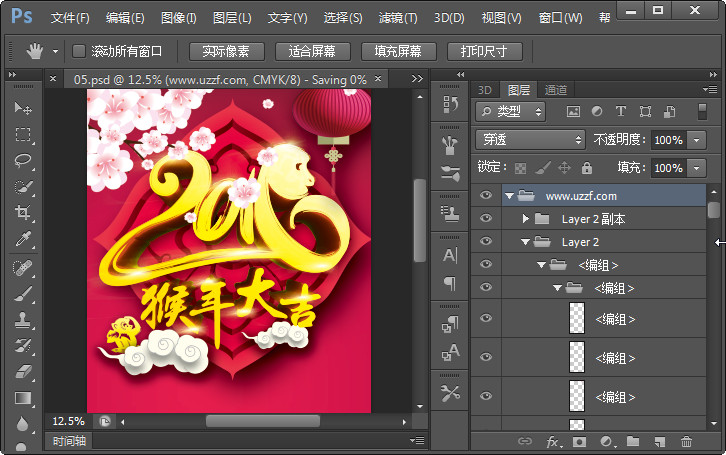
Task: Open the Clone Source panel icon
Action: click(450, 213)
